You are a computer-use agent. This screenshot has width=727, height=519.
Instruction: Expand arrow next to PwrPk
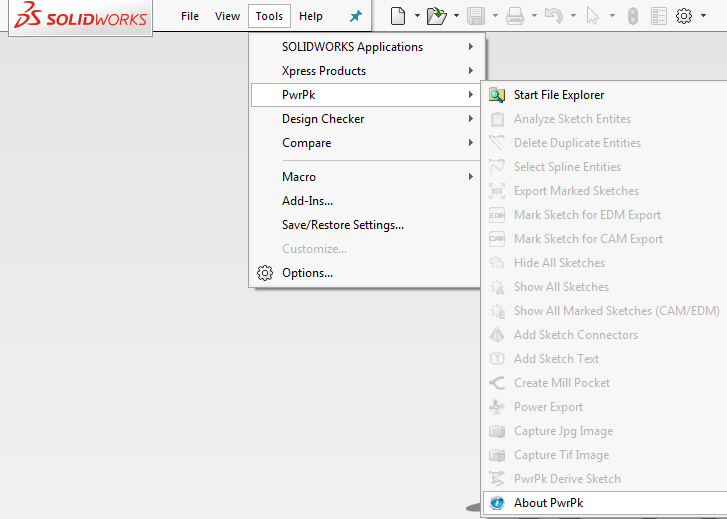point(471,95)
